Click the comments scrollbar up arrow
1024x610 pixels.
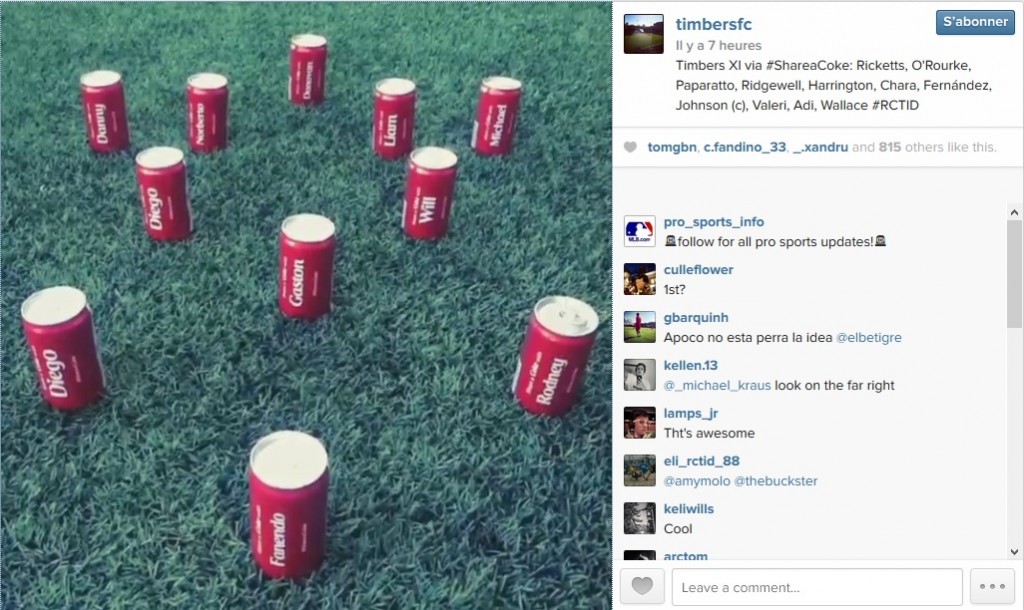point(1014,212)
